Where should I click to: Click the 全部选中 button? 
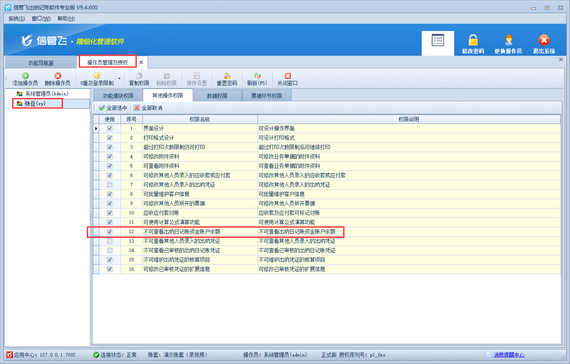coord(113,108)
